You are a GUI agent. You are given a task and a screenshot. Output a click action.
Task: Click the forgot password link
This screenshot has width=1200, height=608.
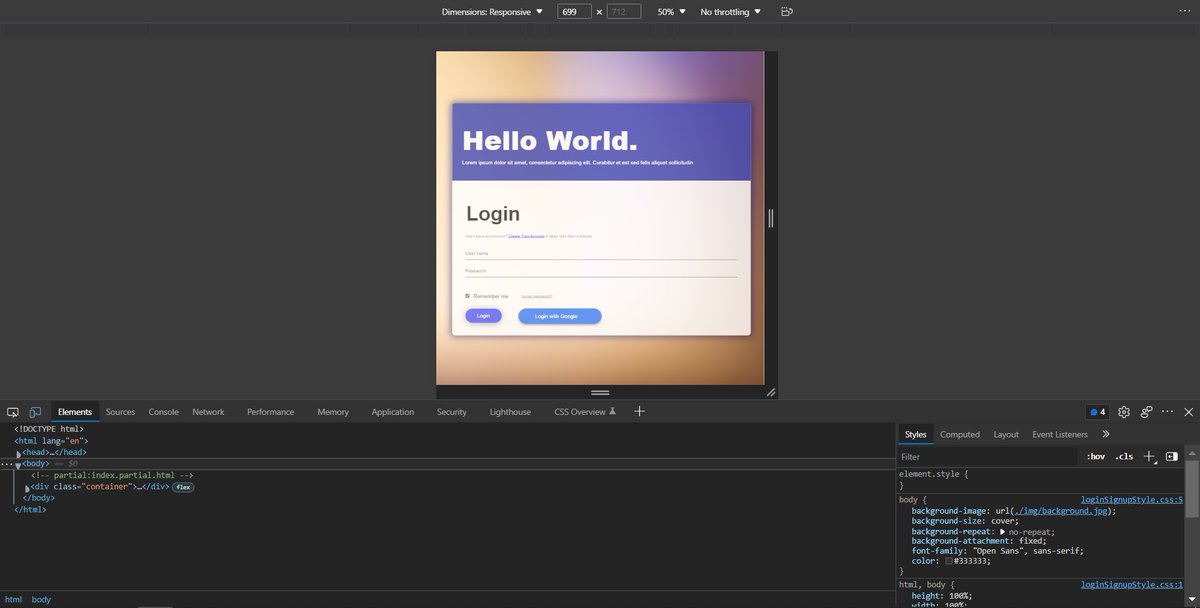537,296
